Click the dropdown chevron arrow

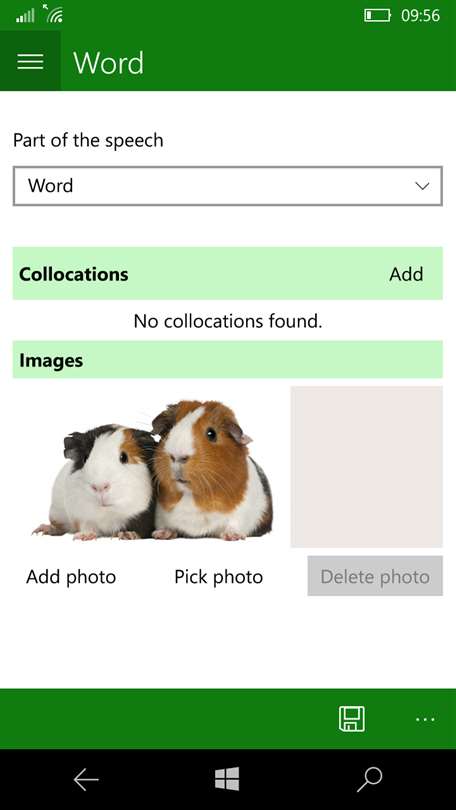click(422, 186)
